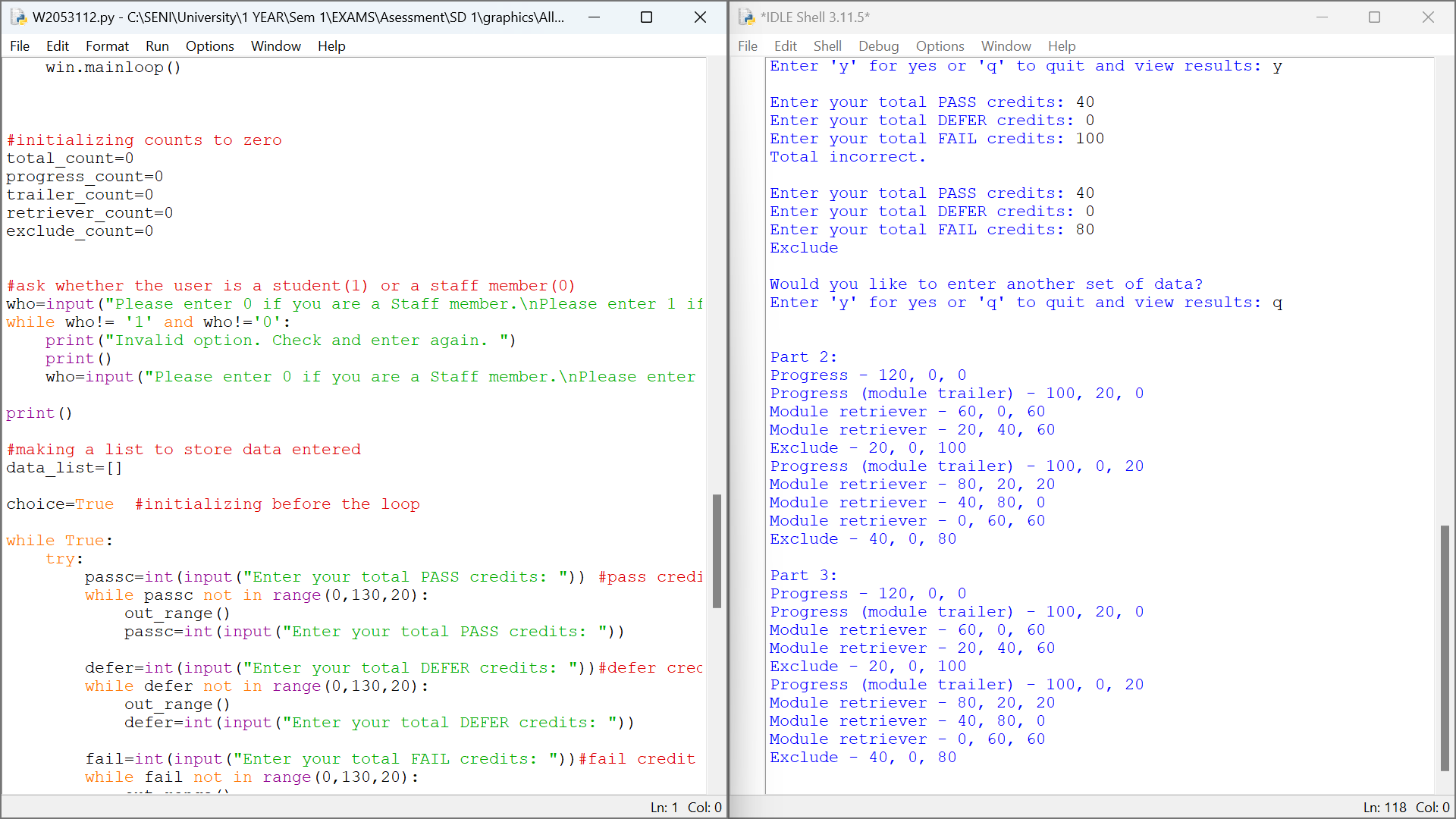This screenshot has height=819, width=1456.
Task: Click the 'try:' line in editor
Action: [x=64, y=559]
